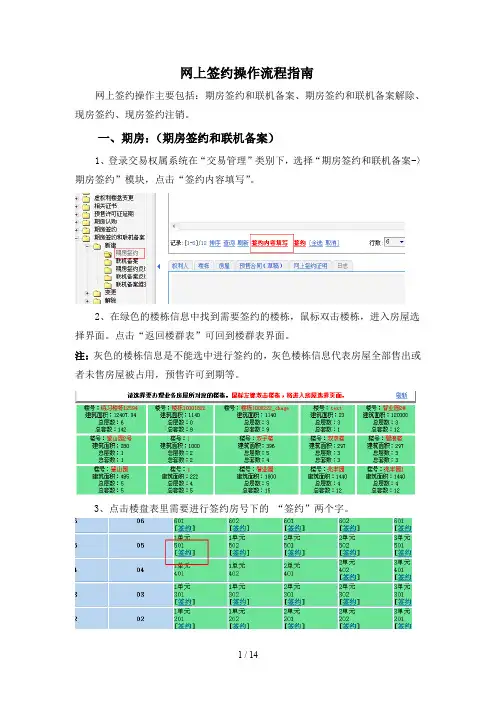
Task: Click the 刷新 link above the building grid
Action: pyautogui.click(x=402, y=395)
